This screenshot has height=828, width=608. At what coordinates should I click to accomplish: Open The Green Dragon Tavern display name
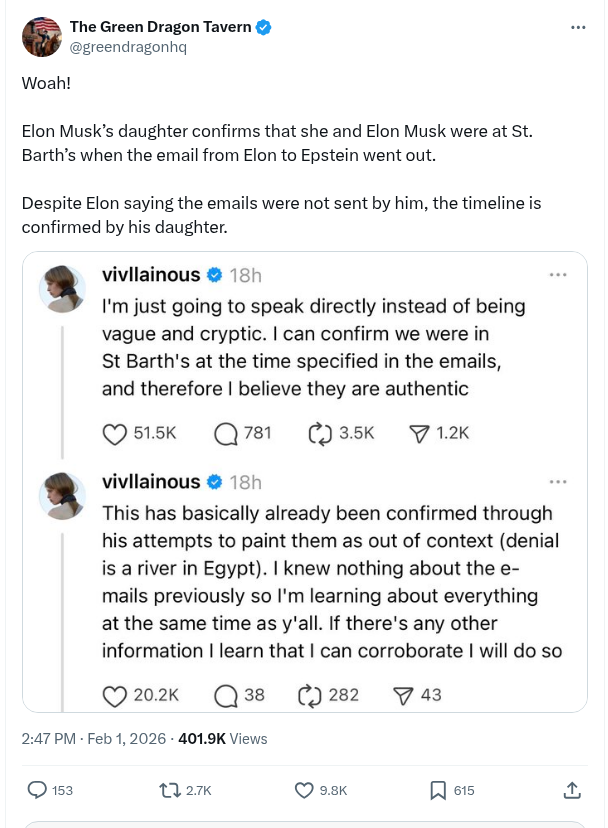pos(160,27)
